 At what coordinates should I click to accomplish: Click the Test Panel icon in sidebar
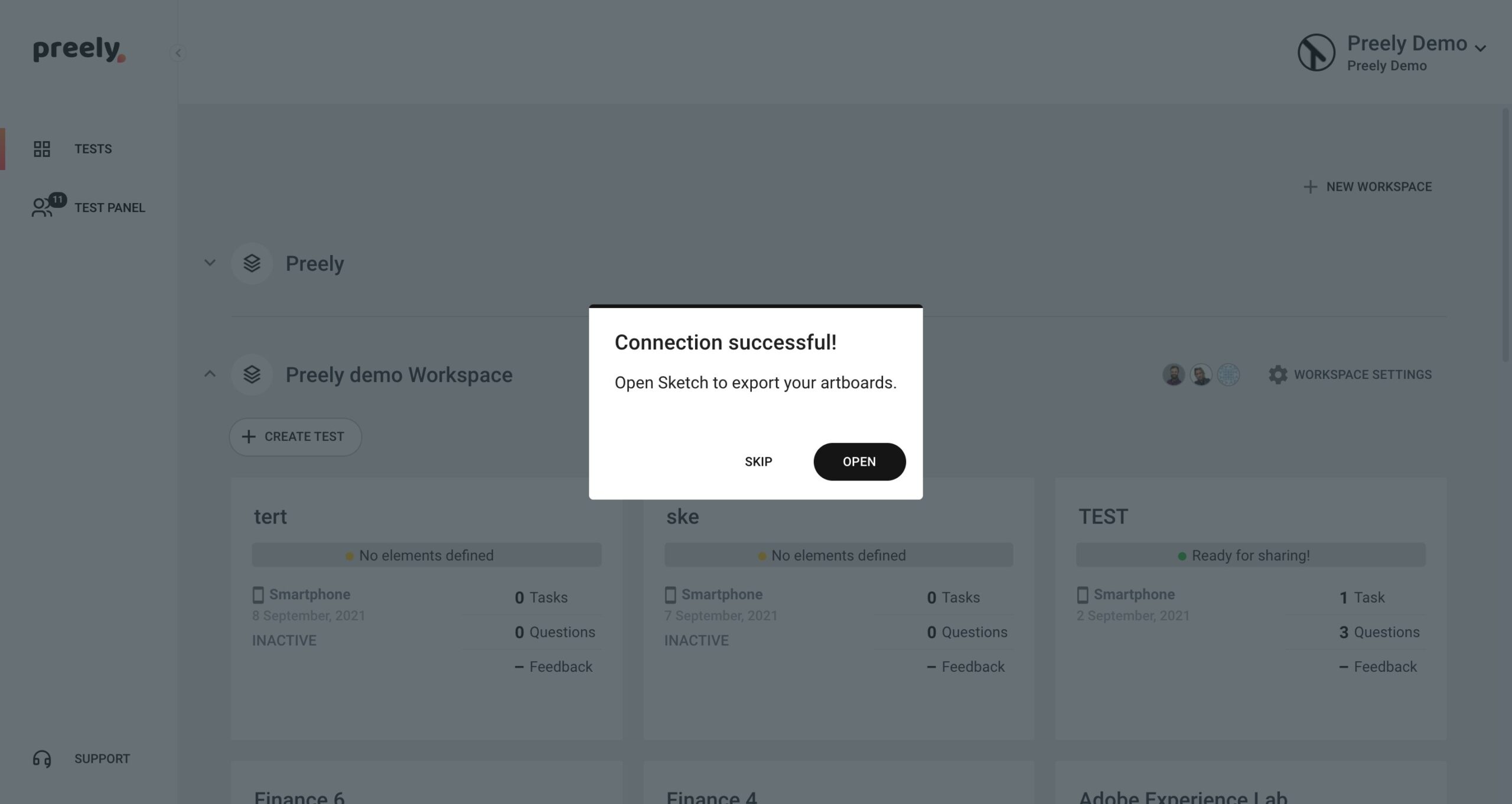pos(41,207)
